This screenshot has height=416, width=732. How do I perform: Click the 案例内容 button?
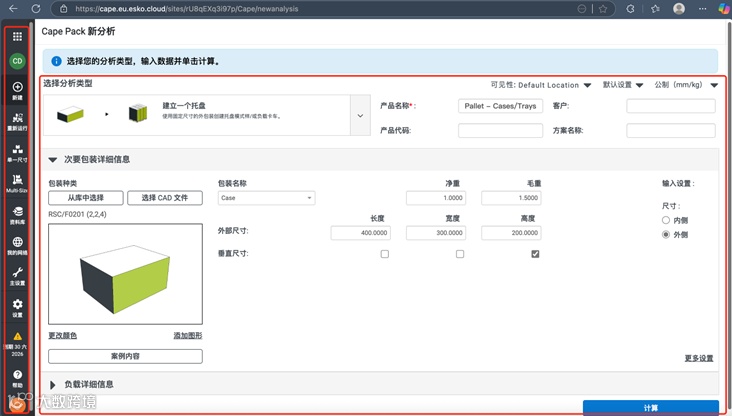[125, 356]
